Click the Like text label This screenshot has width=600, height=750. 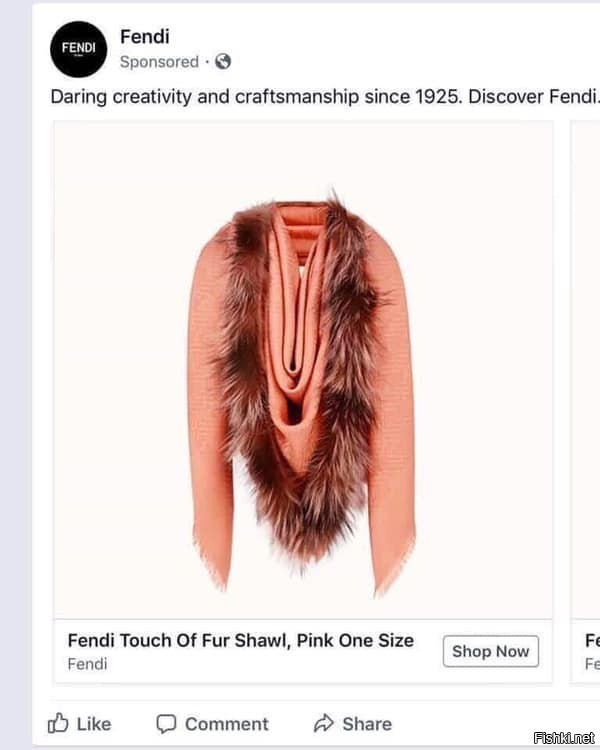point(94,724)
